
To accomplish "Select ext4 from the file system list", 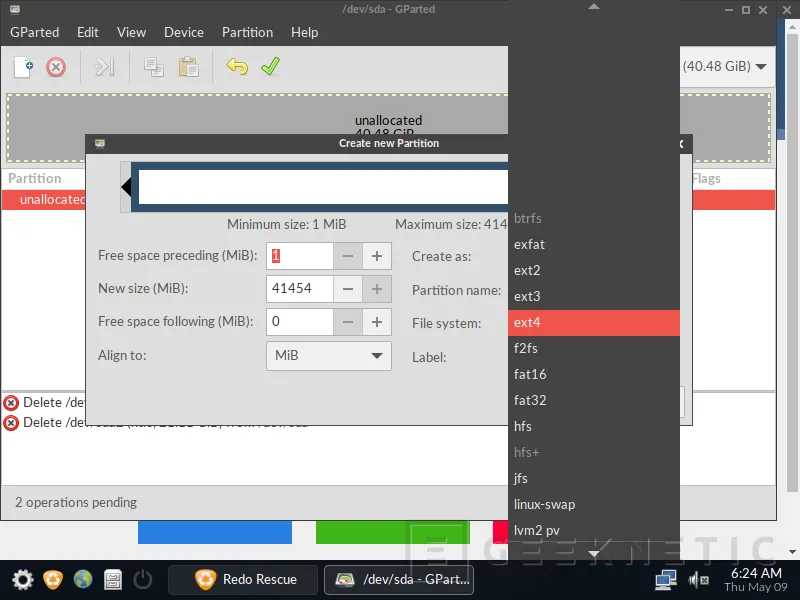I will click(594, 323).
